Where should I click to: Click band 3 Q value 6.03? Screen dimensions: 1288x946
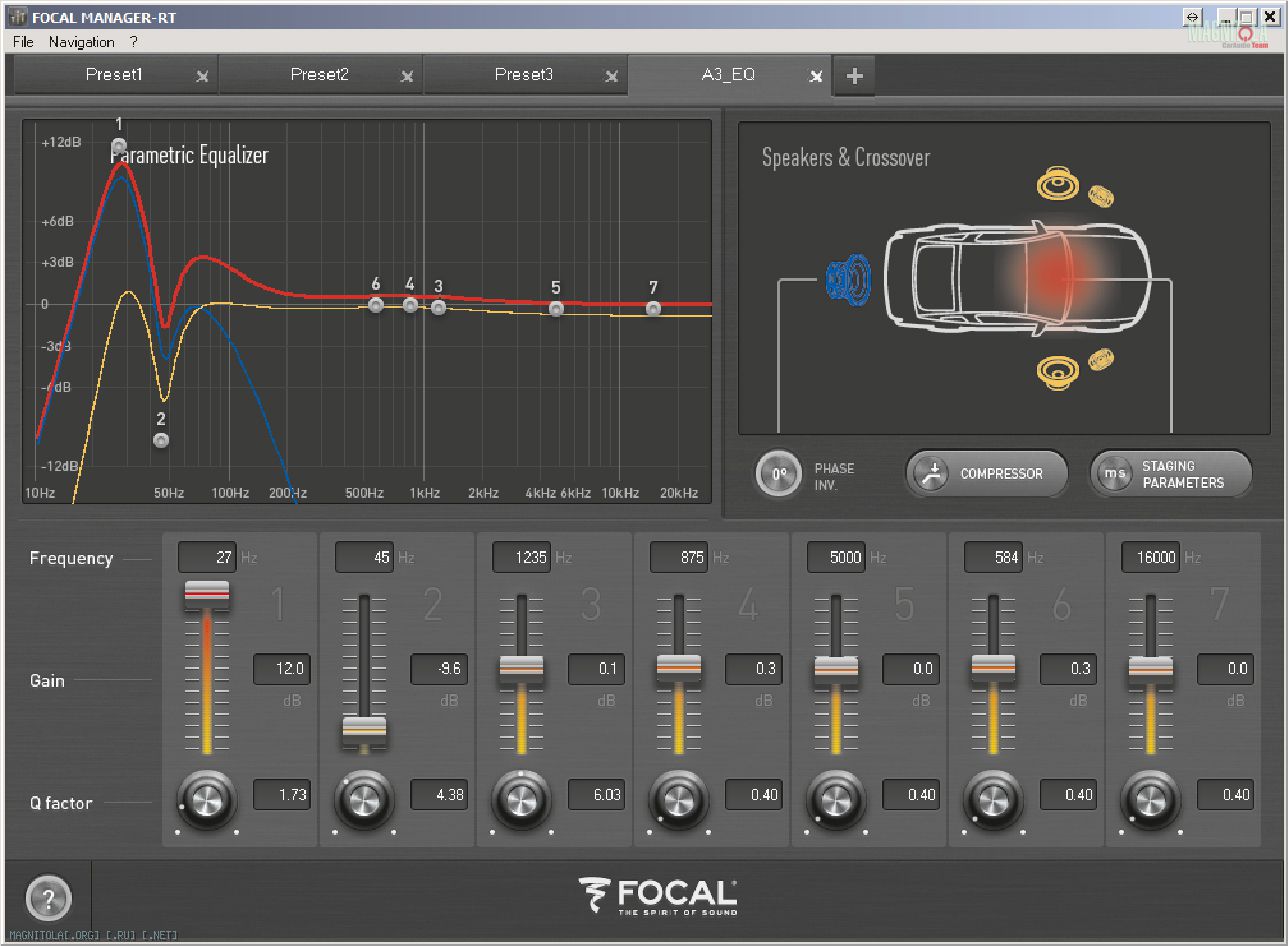(597, 795)
